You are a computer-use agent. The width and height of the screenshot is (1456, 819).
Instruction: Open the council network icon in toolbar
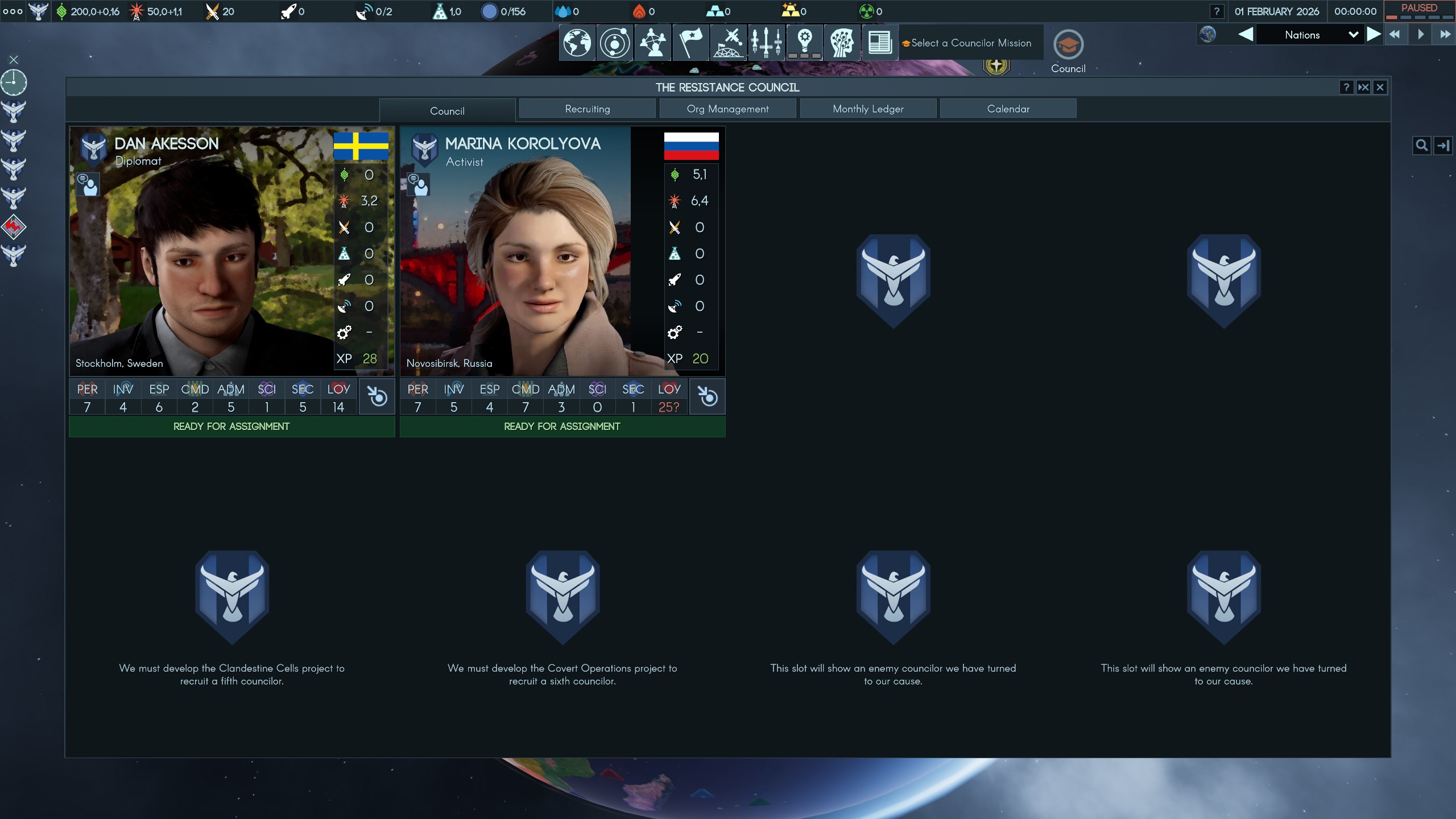coord(653,43)
